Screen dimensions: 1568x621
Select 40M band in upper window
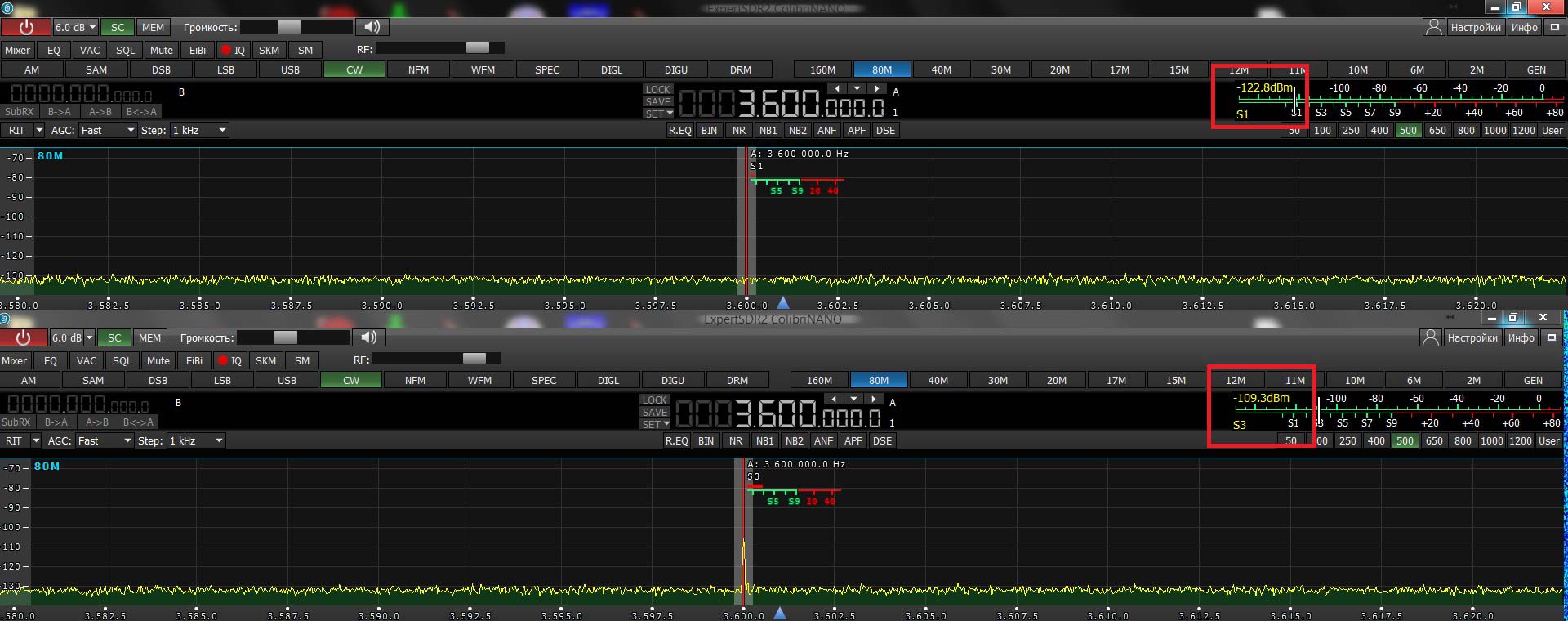pyautogui.click(x=941, y=69)
